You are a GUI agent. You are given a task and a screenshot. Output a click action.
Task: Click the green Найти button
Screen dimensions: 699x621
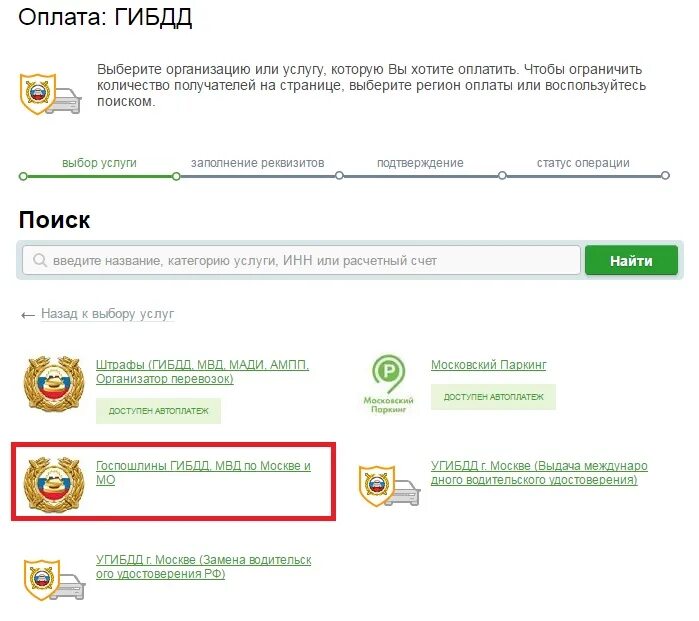tap(631, 260)
